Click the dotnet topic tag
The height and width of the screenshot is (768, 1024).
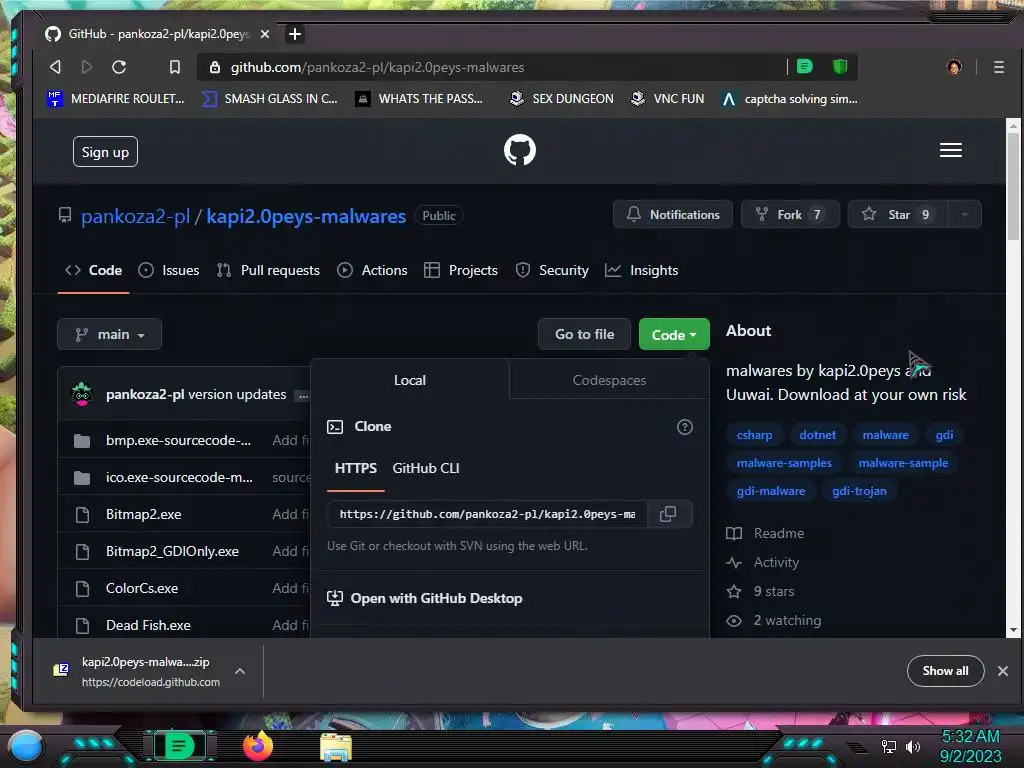click(x=817, y=435)
